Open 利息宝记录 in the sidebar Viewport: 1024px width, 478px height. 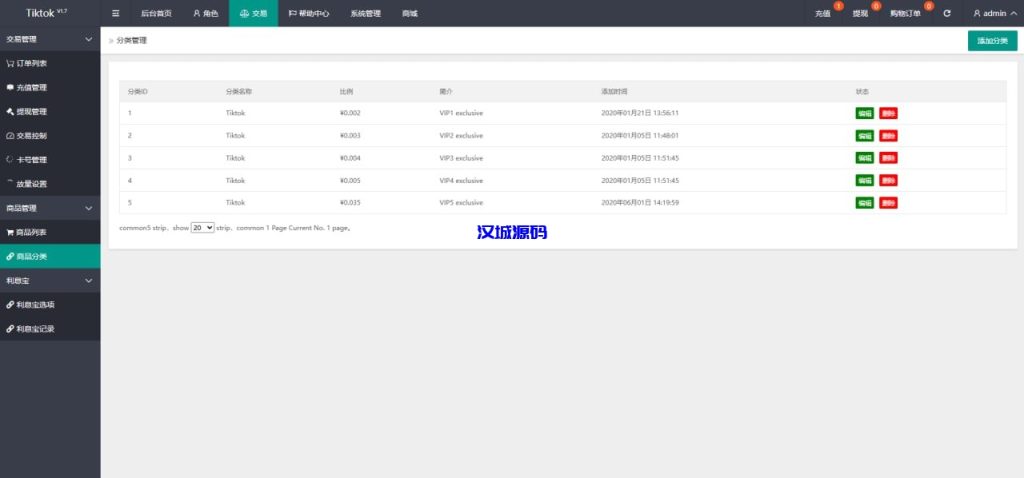coord(31,328)
